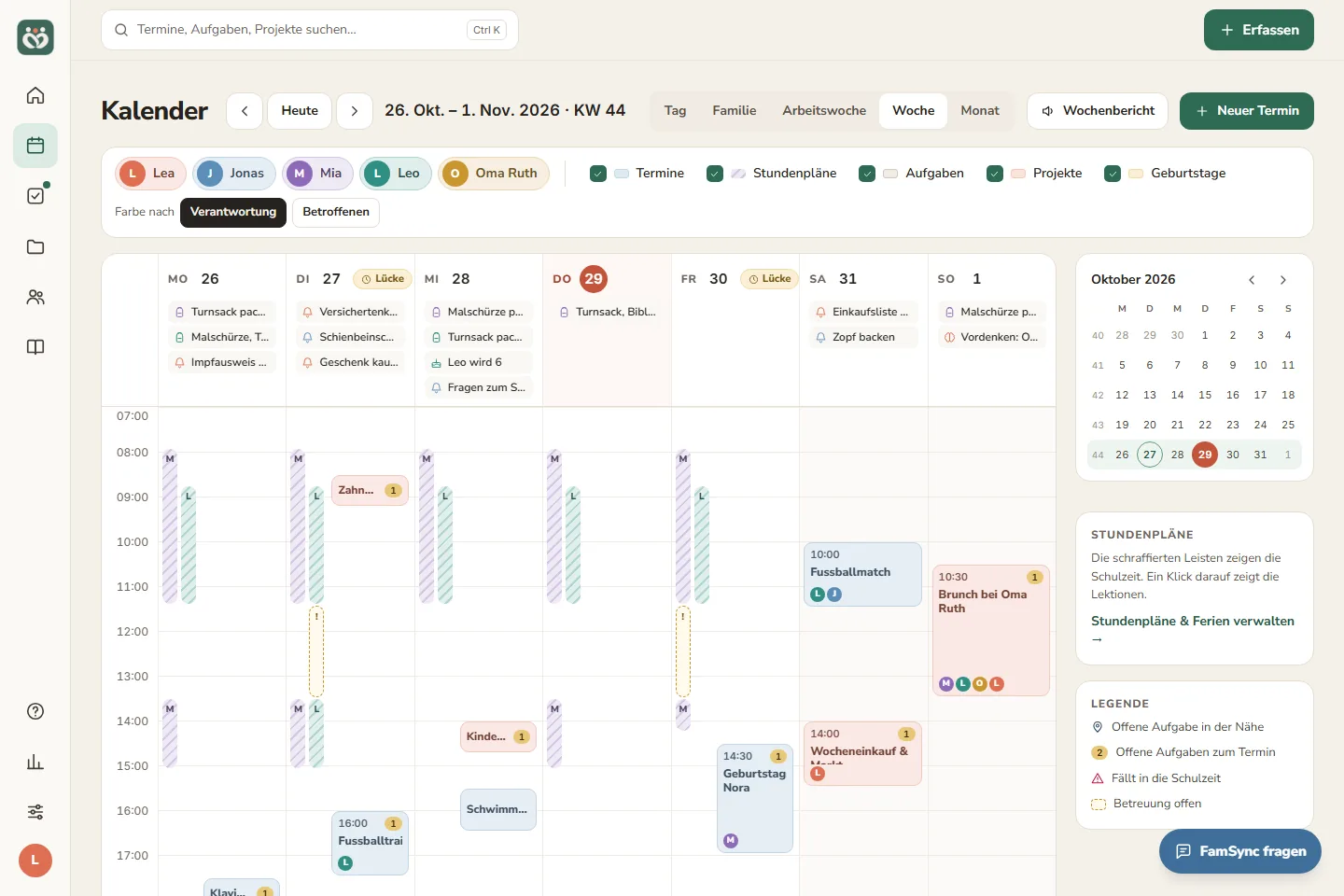1344x896 pixels.
Task: Open the settings sliders sidebar icon
Action: [35, 812]
